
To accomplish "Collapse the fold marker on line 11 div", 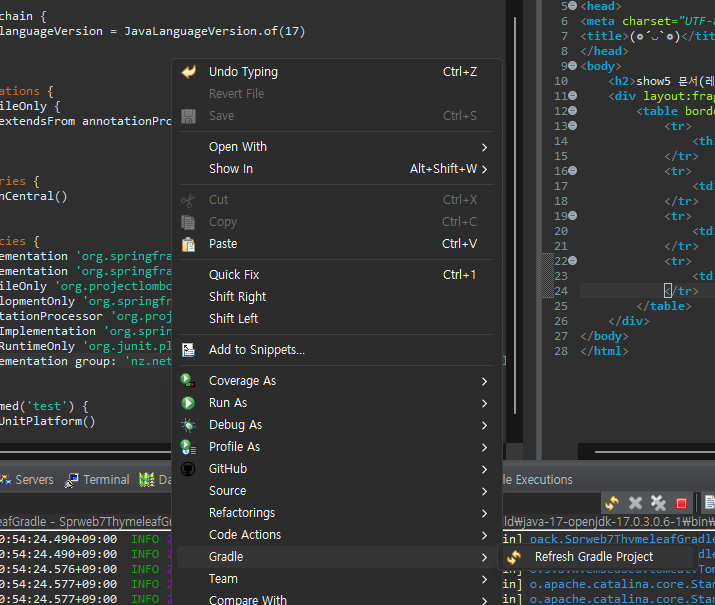I will [573, 96].
